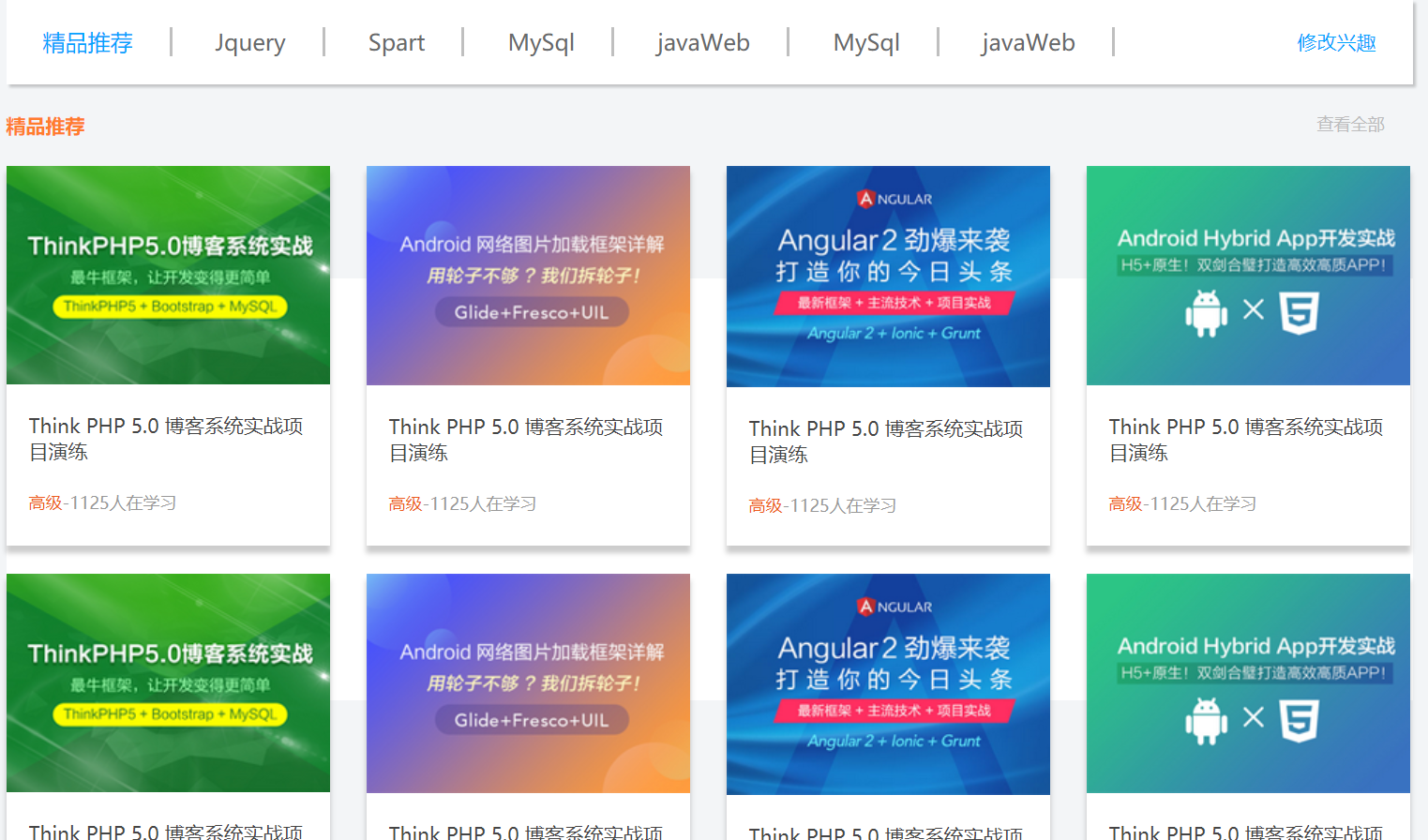
Task: Click the first course title Think PHP 5.0 博客系统实战项目演练
Action: (x=167, y=439)
